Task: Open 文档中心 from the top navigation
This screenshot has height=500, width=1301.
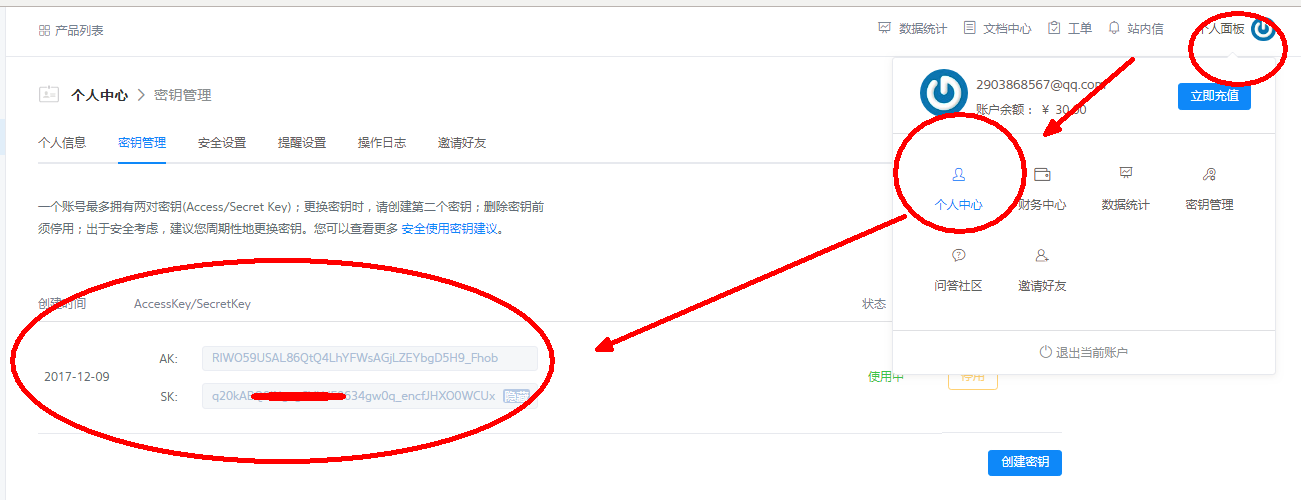Action: coord(997,29)
